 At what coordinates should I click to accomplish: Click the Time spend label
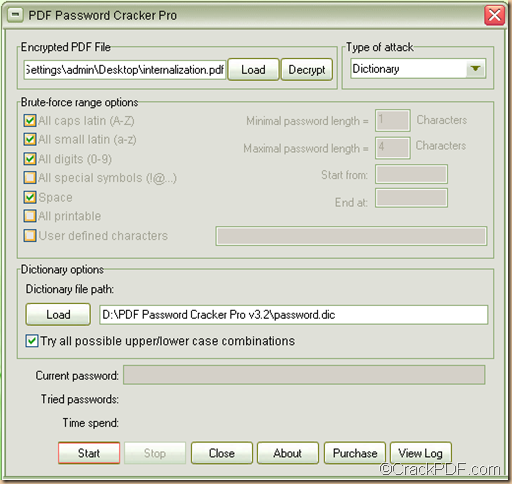point(91,423)
